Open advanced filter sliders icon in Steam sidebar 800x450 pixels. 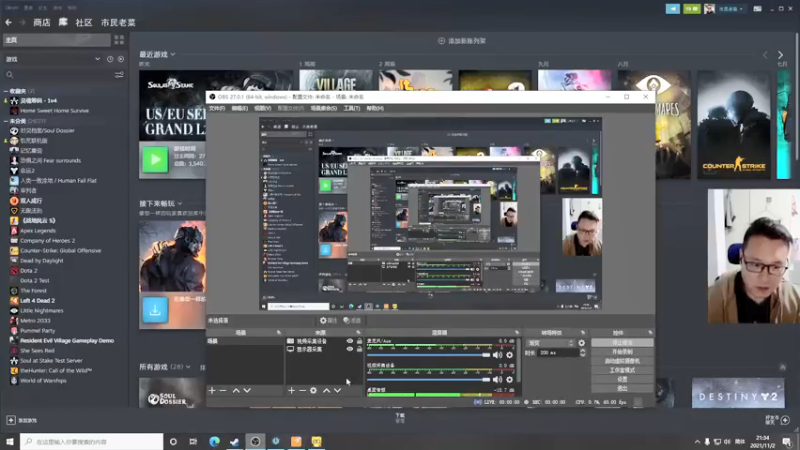click(119, 75)
